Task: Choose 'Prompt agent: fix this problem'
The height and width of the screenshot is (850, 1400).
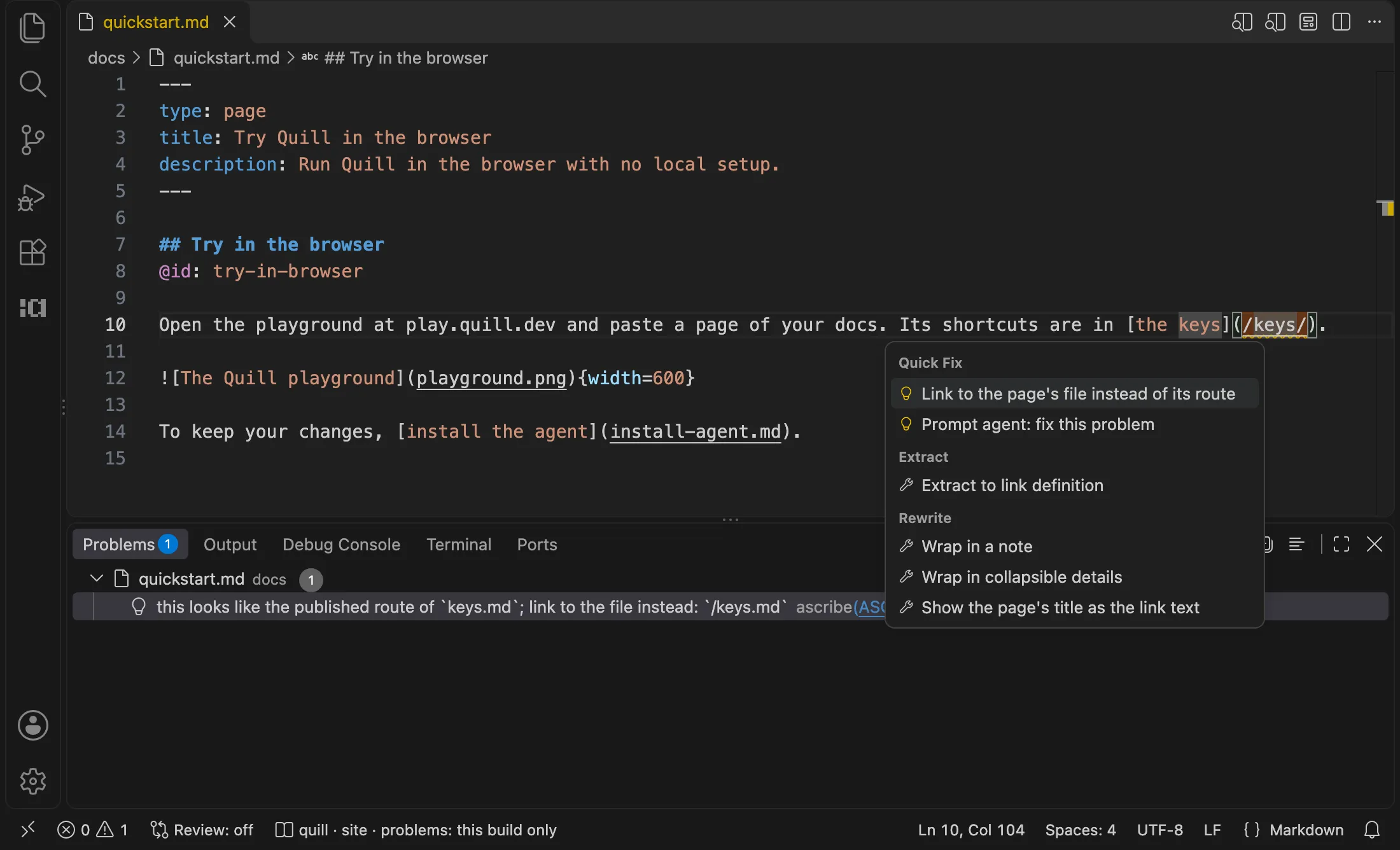Action: click(1074, 424)
